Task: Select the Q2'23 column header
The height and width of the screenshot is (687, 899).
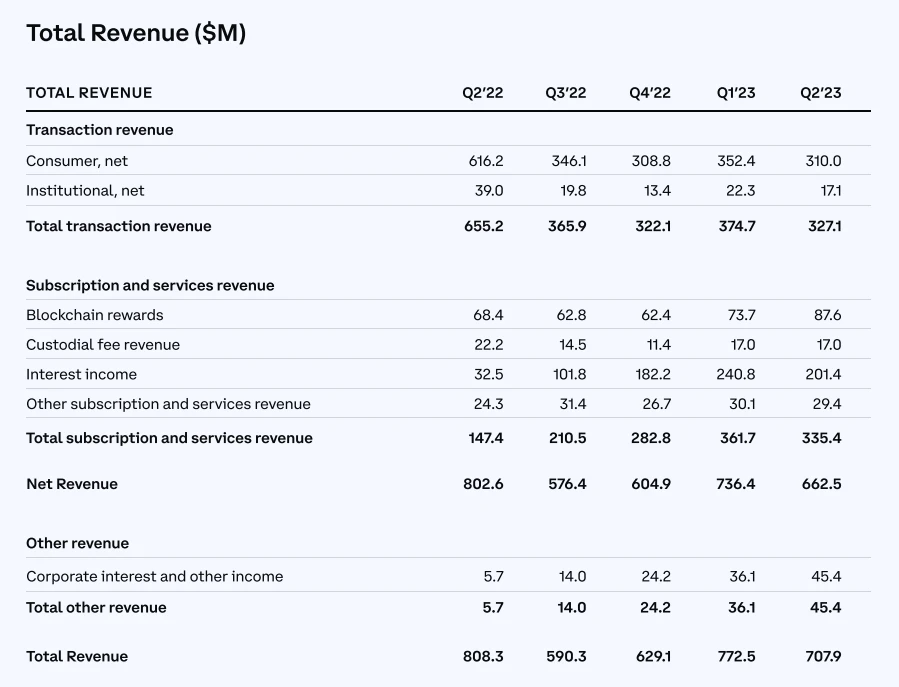Action: click(820, 93)
